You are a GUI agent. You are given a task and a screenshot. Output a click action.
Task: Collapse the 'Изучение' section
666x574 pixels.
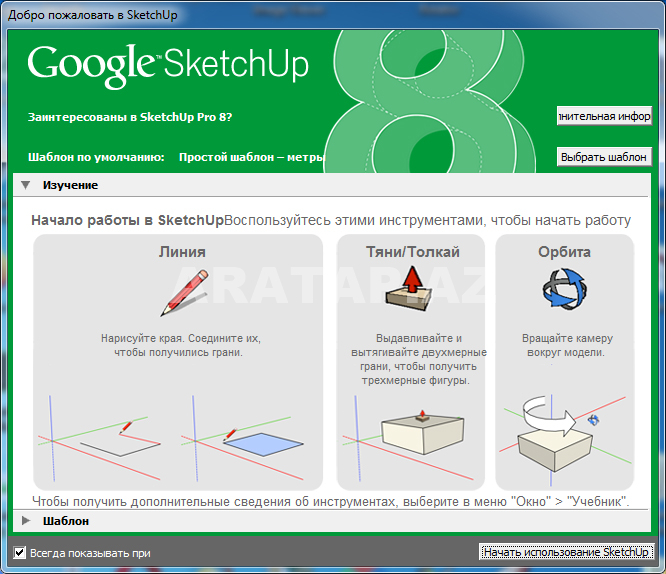click(26, 185)
